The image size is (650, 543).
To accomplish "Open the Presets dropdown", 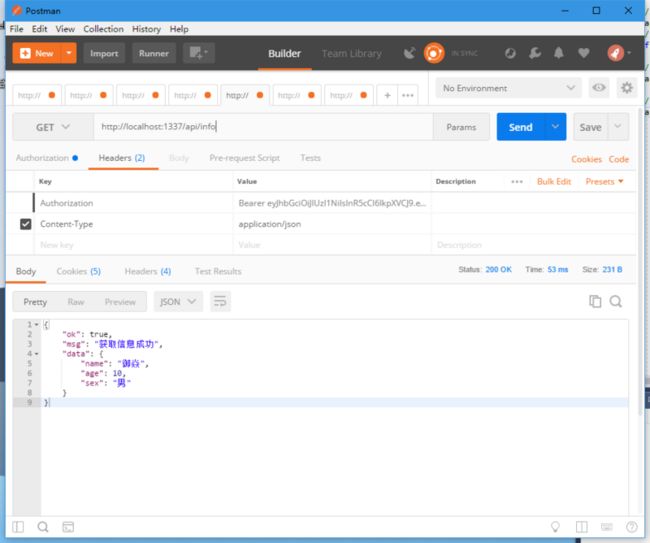I will 604,182.
